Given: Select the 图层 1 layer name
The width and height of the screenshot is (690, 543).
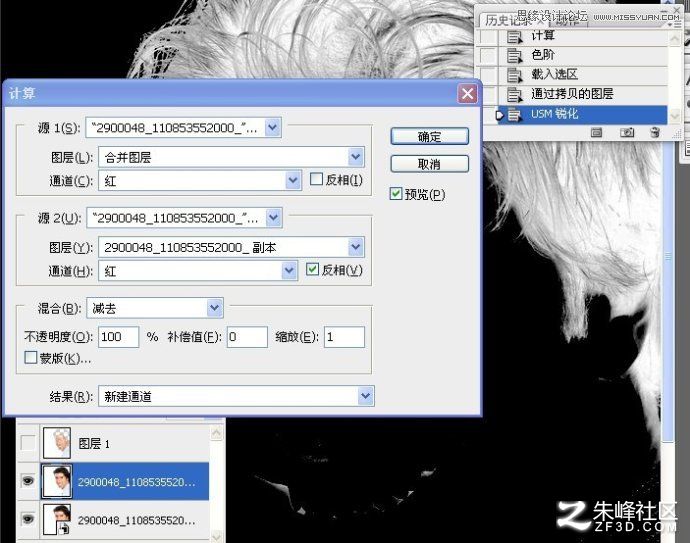Looking at the screenshot, I should coord(94,444).
